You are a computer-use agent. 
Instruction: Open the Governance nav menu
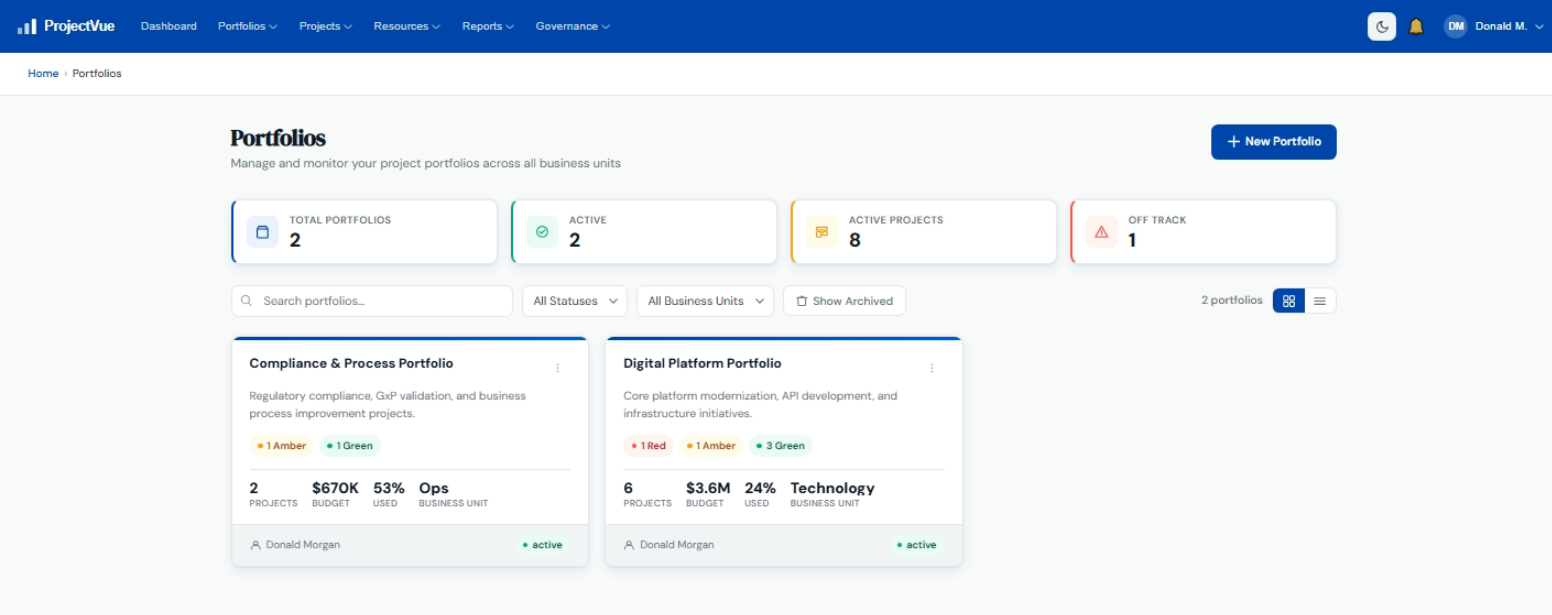point(573,26)
